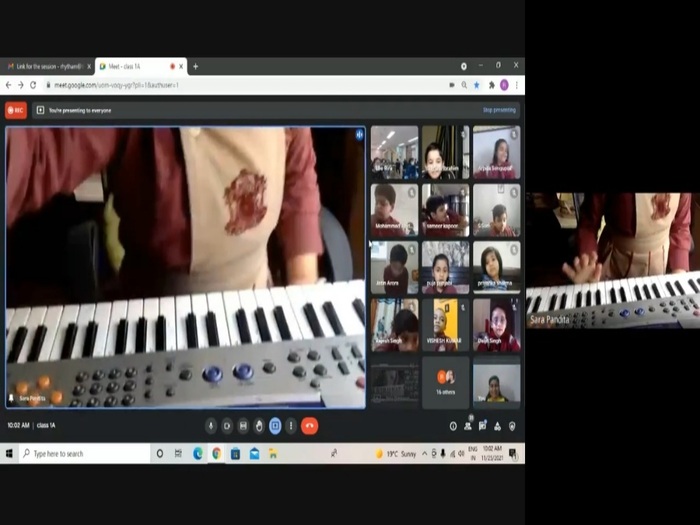Click the volume icon in system tray
The height and width of the screenshot is (525, 700).
pyautogui.click(x=461, y=454)
